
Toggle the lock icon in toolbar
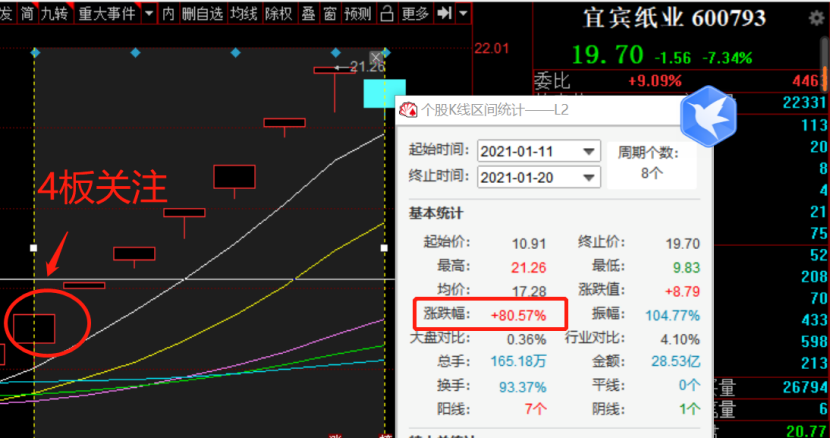[x=387, y=13]
